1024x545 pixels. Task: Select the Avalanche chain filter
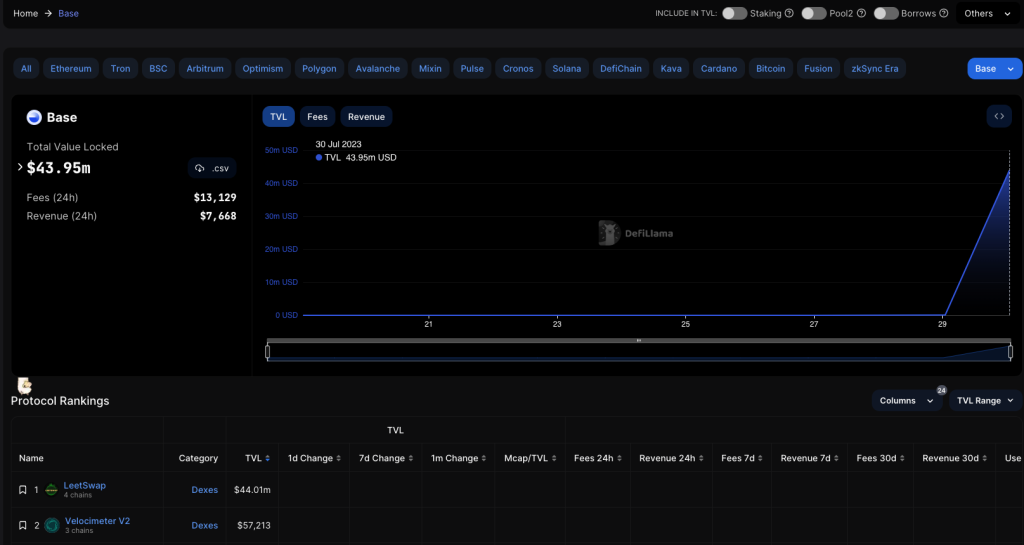click(x=378, y=69)
